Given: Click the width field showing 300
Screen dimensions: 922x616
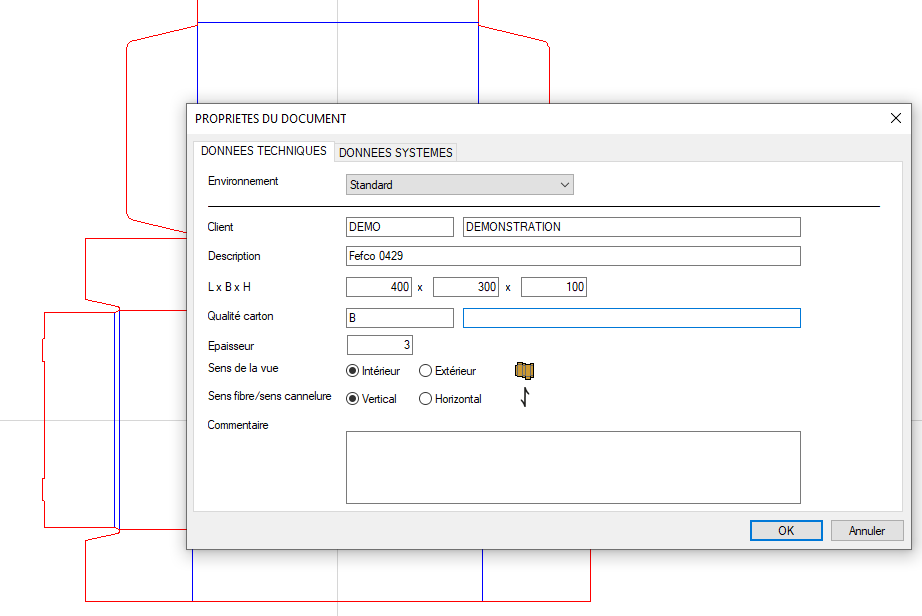Looking at the screenshot, I should [x=466, y=287].
